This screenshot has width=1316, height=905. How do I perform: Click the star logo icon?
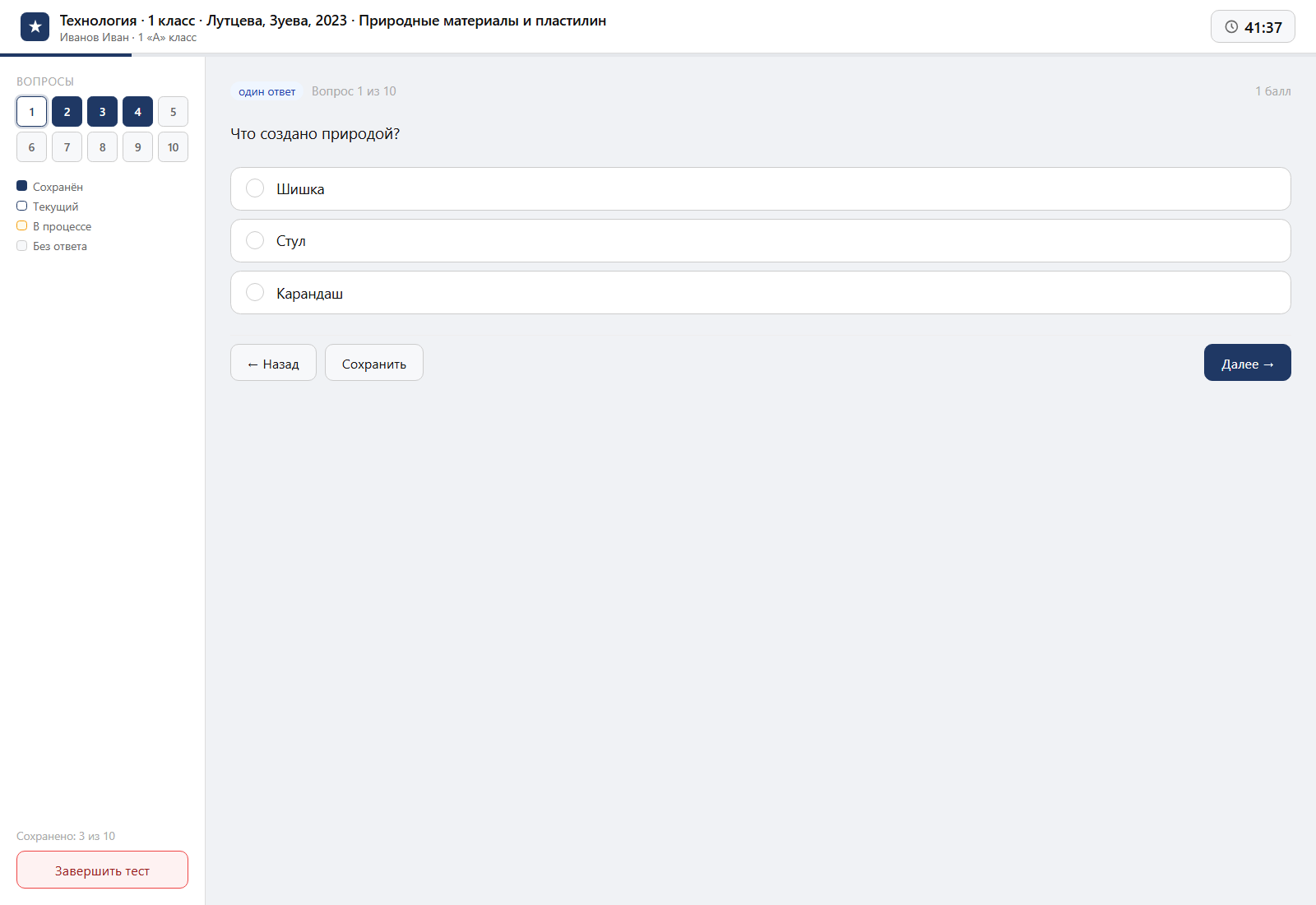pos(35,27)
